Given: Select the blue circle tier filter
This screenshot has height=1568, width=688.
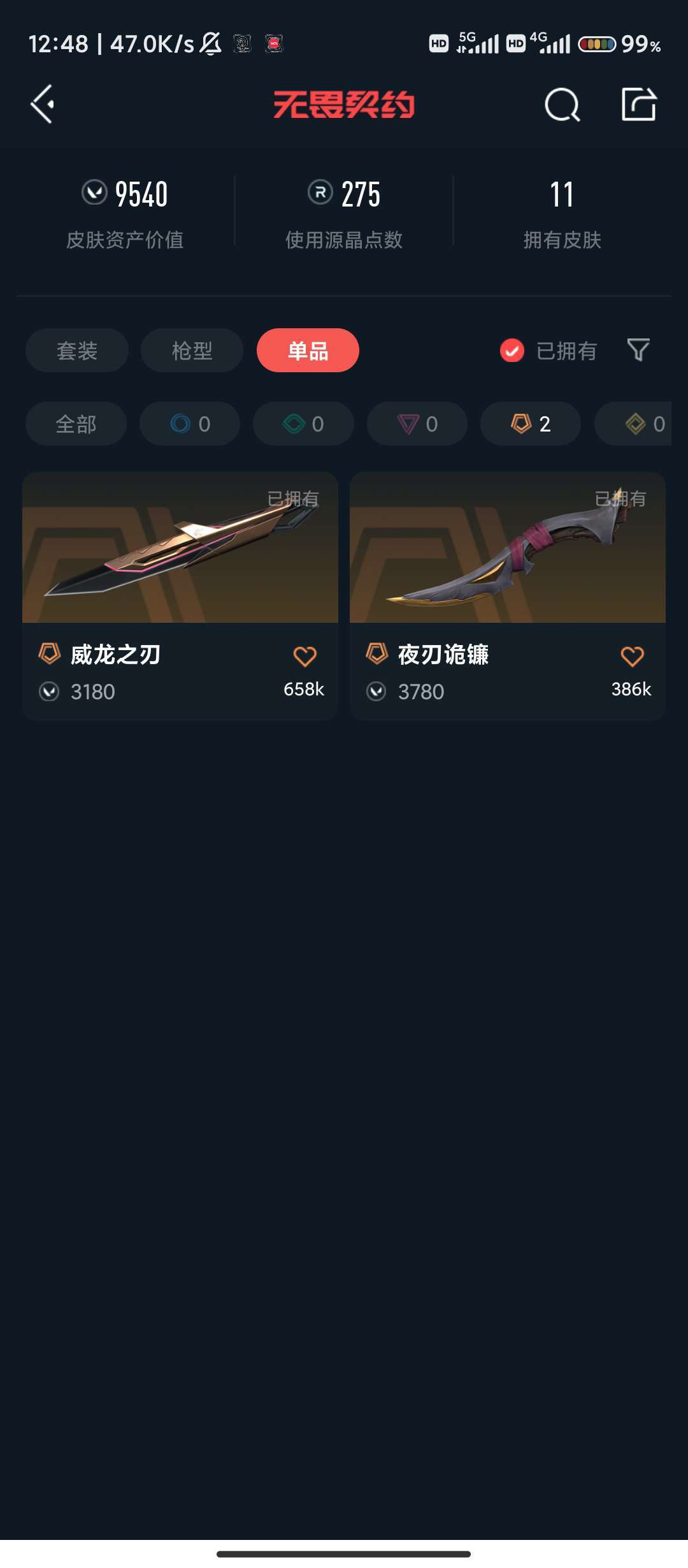Looking at the screenshot, I should coord(190,424).
